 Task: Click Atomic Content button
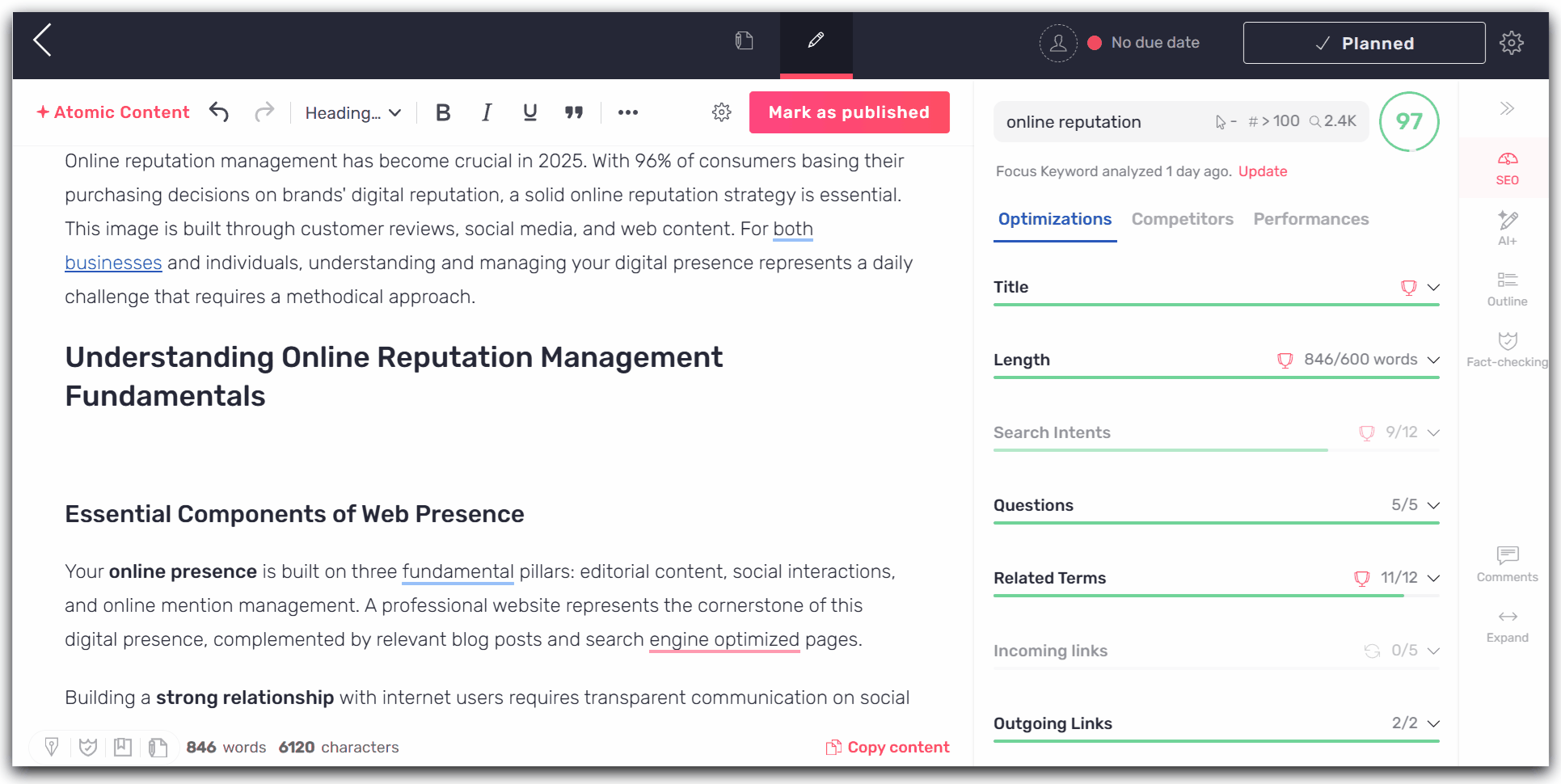coord(113,112)
